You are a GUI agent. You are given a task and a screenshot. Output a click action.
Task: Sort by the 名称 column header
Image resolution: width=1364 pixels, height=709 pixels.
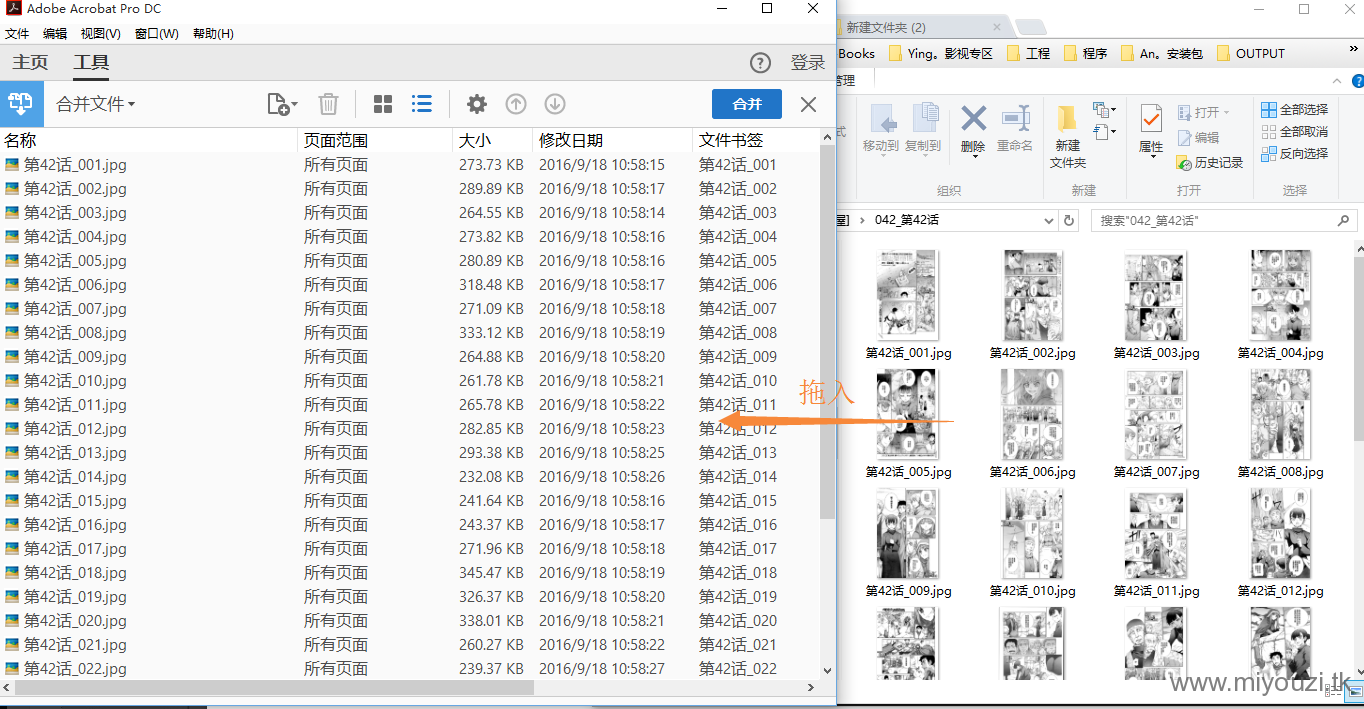[149, 140]
